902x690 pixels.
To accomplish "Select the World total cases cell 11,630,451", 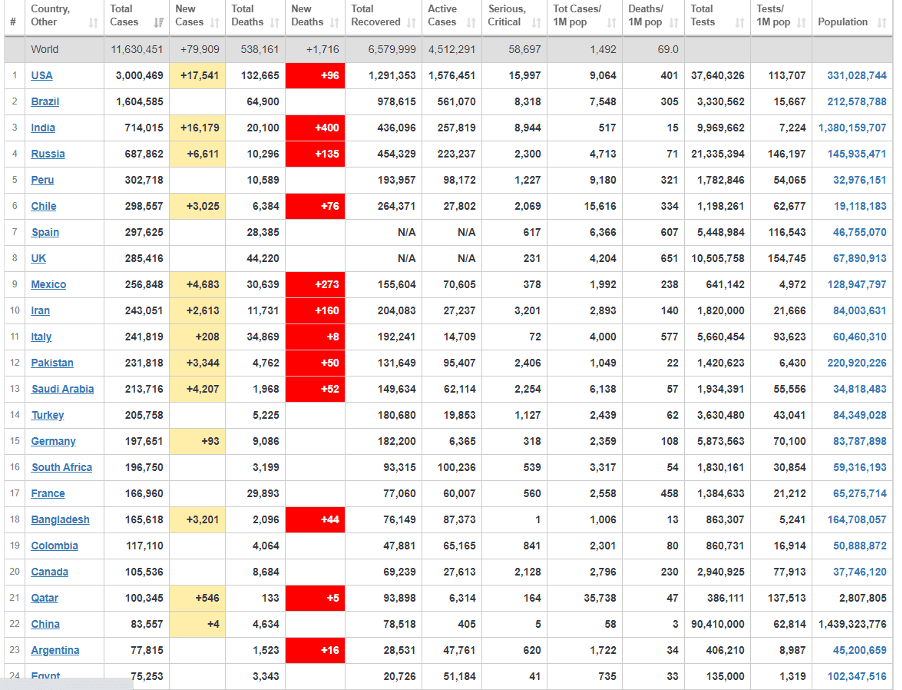I will pyautogui.click(x=137, y=49).
